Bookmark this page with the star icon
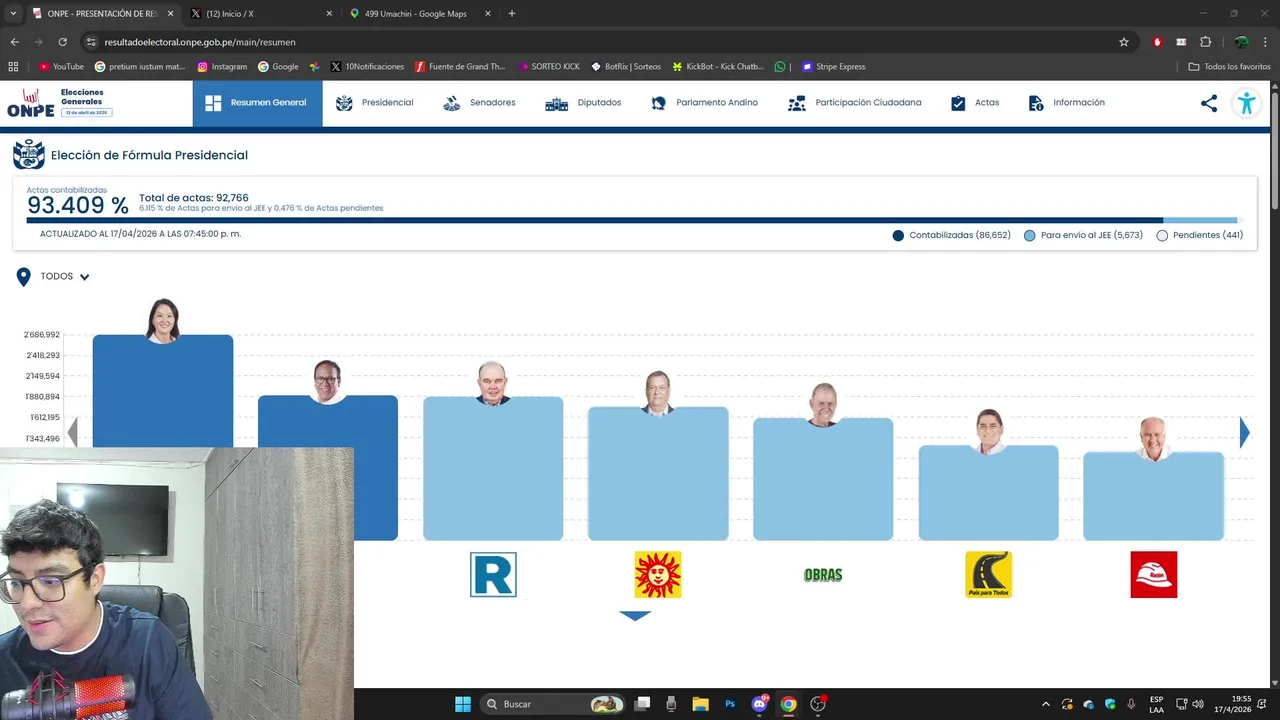Viewport: 1280px width, 720px height. click(1124, 42)
